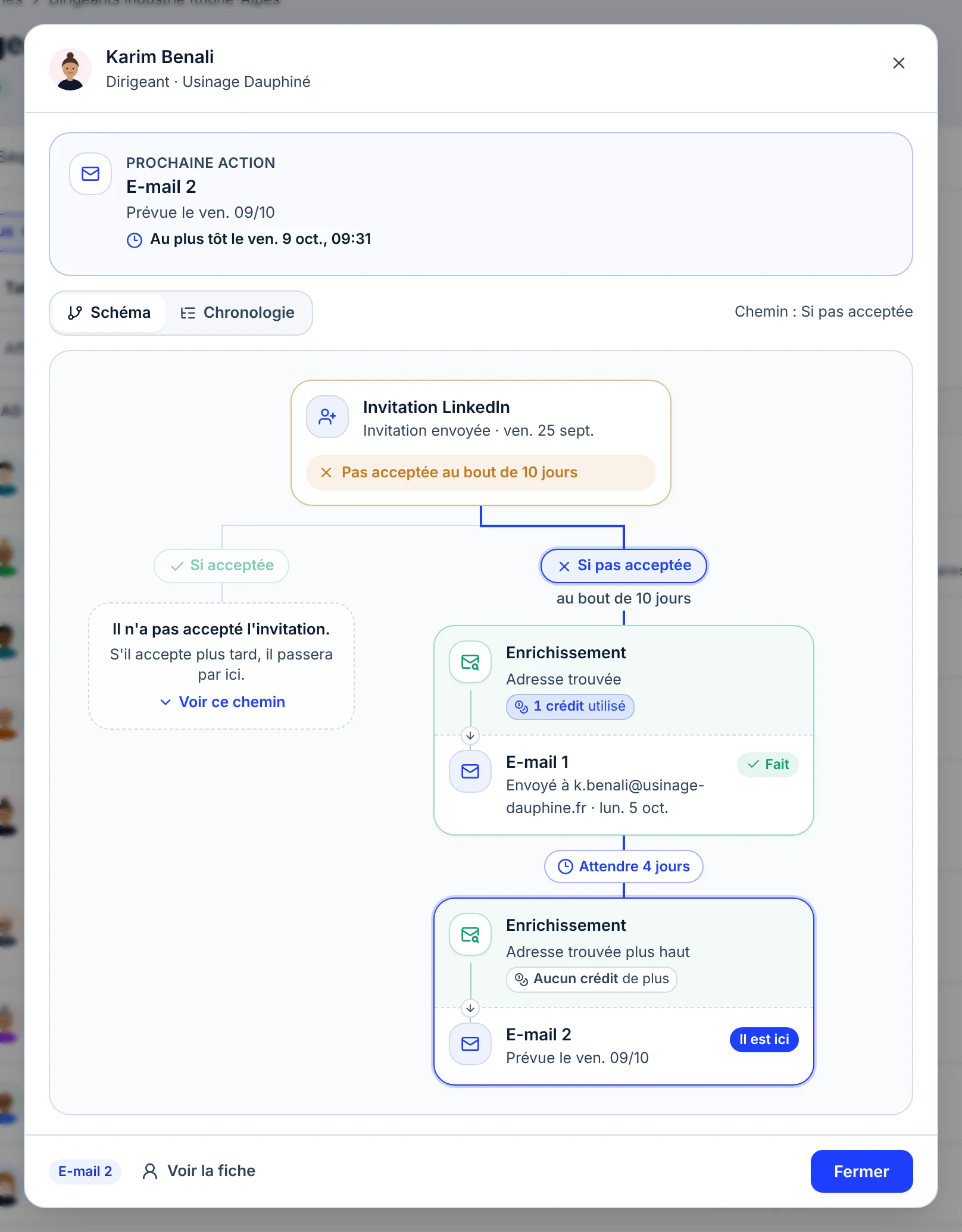
Task: Click the 'Pas acceptée au bout de 10 jours' banner
Action: pyautogui.click(x=481, y=473)
